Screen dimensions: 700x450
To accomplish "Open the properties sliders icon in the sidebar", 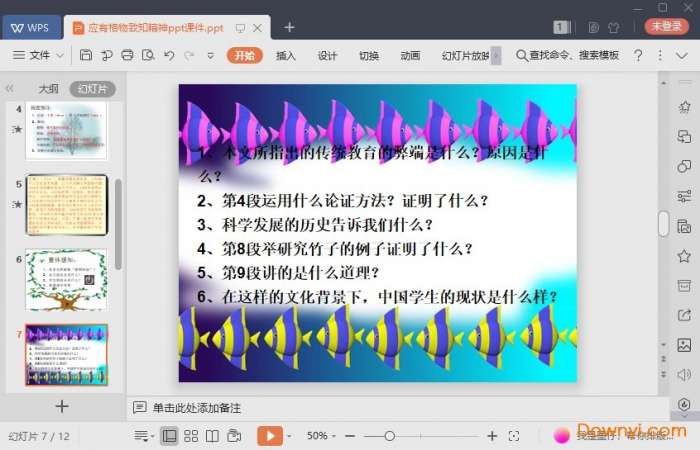I will 684,196.
